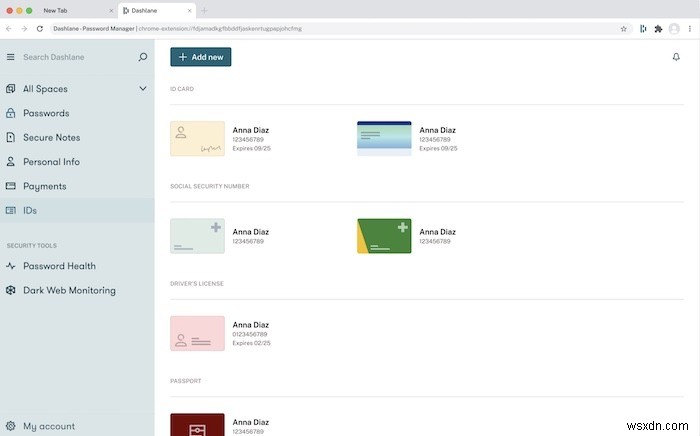Click the browser forward arrow
This screenshot has height=436, width=700.
[24, 29]
